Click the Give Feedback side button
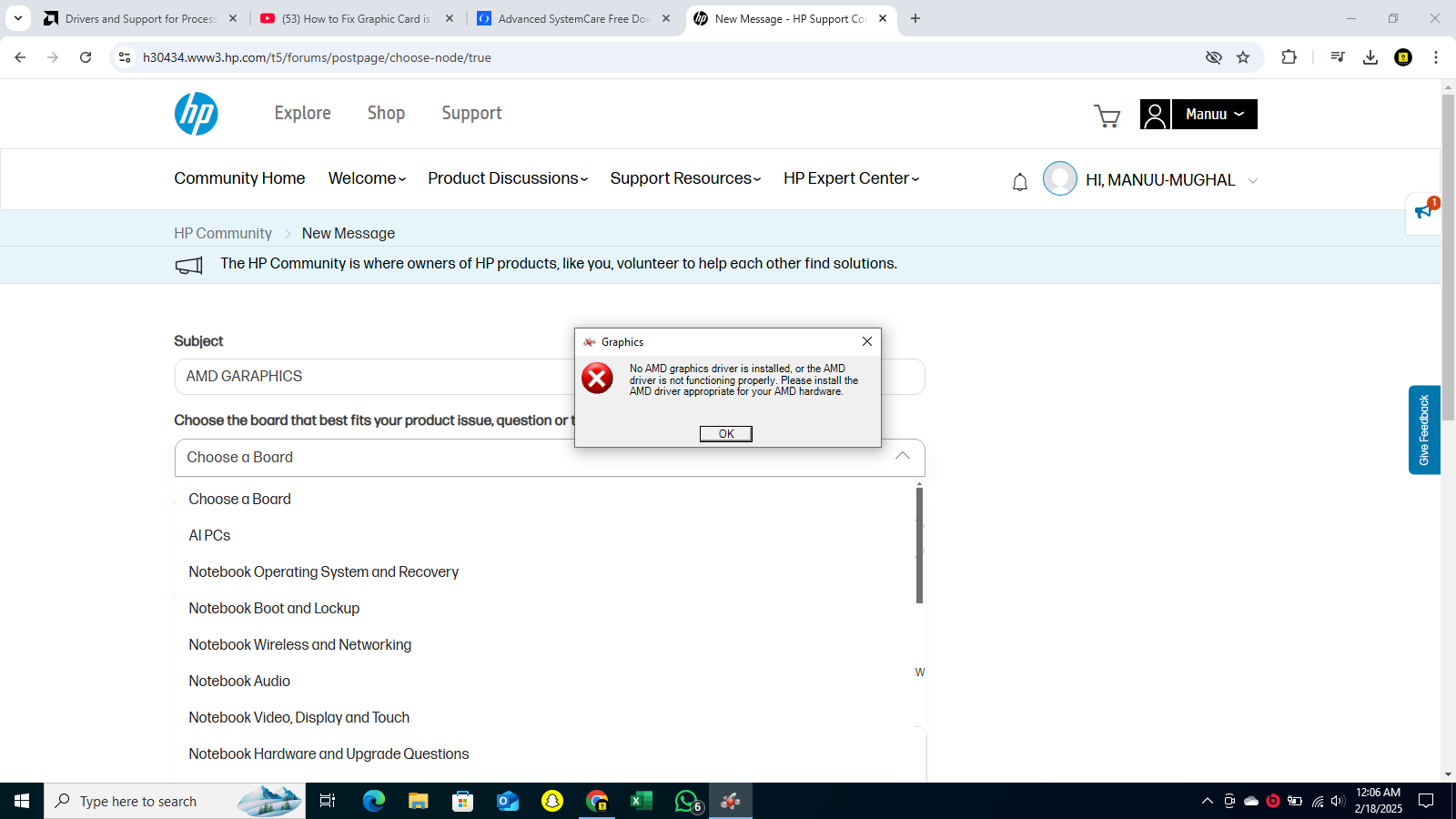Screen dimensions: 1456x819 click(1424, 430)
